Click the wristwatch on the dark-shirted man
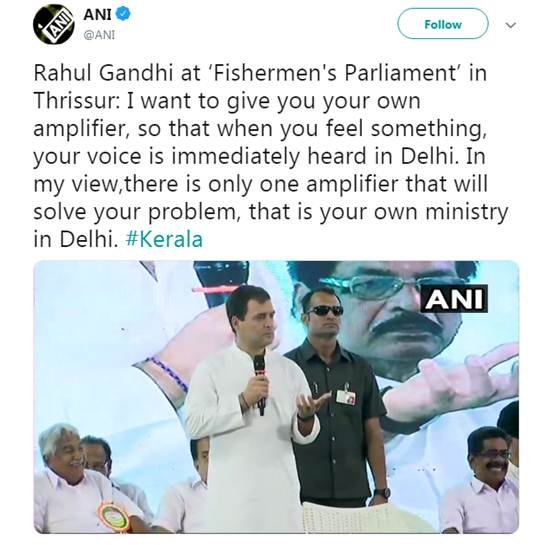 pos(382,493)
